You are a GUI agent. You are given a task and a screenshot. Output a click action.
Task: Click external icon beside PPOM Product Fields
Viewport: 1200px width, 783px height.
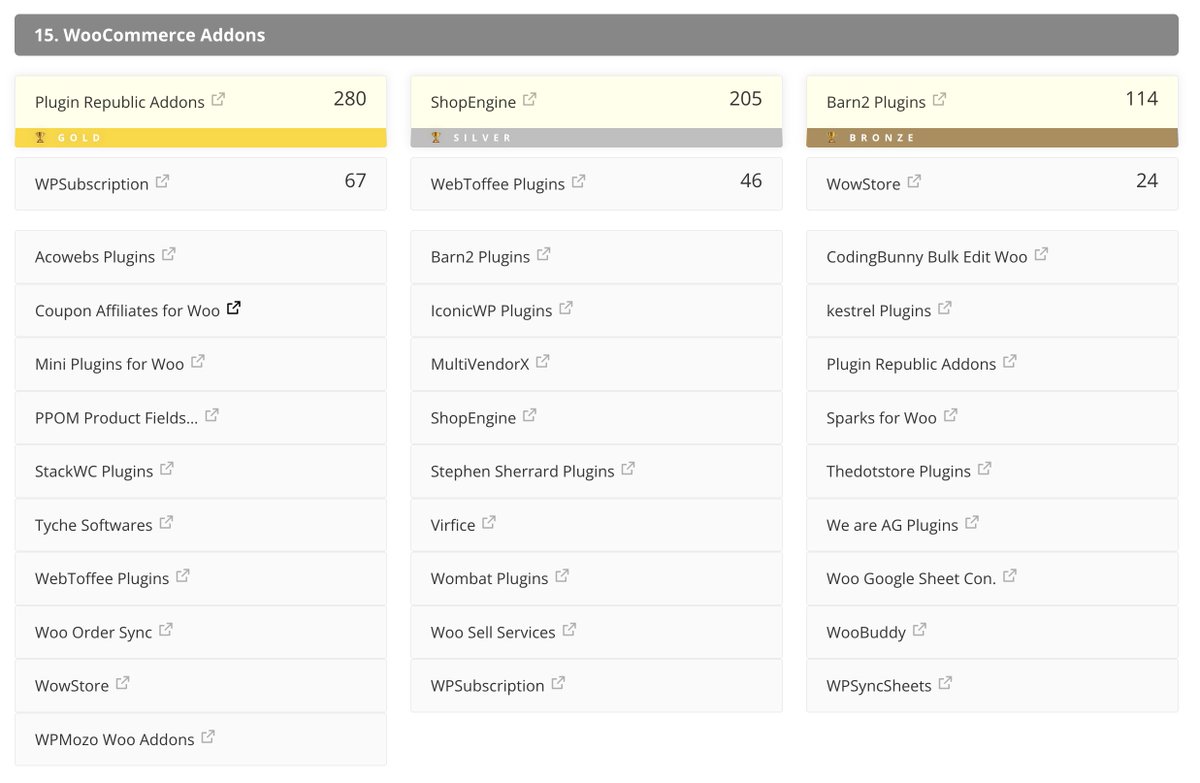212,416
